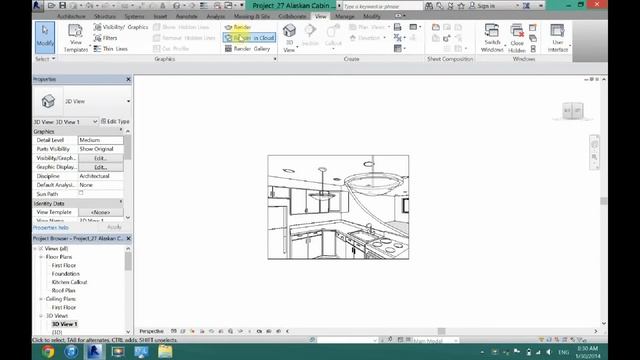Close the Properties panel
The height and width of the screenshot is (360, 640).
tap(129, 79)
